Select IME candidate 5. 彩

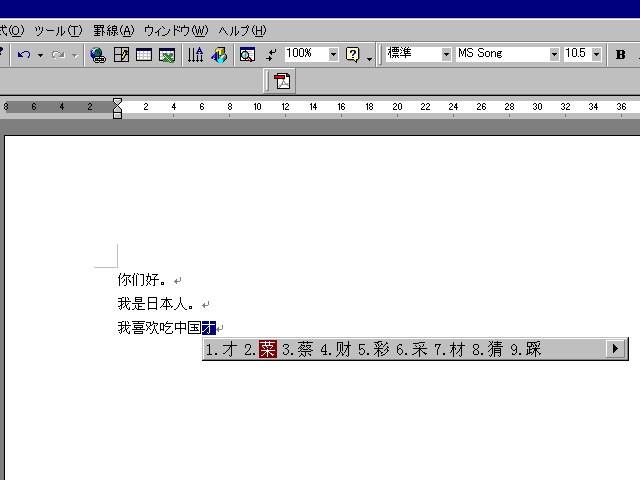click(374, 349)
